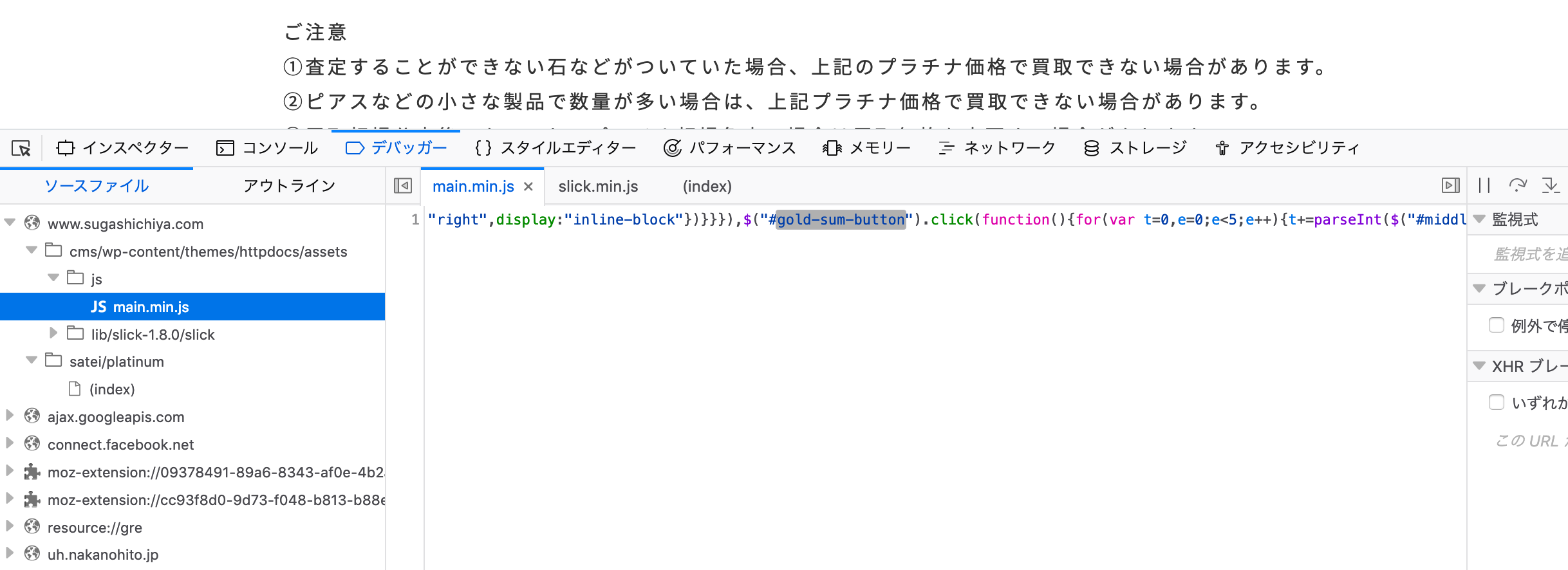Collapse the sources pane toggle icon
This screenshot has width=1568, height=570.
[403, 186]
